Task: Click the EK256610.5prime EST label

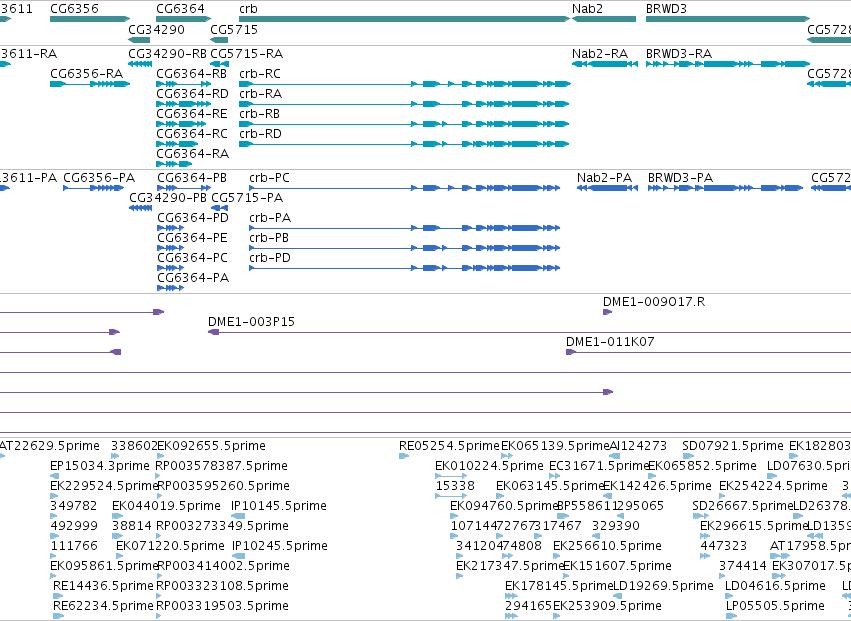Action: [607, 545]
